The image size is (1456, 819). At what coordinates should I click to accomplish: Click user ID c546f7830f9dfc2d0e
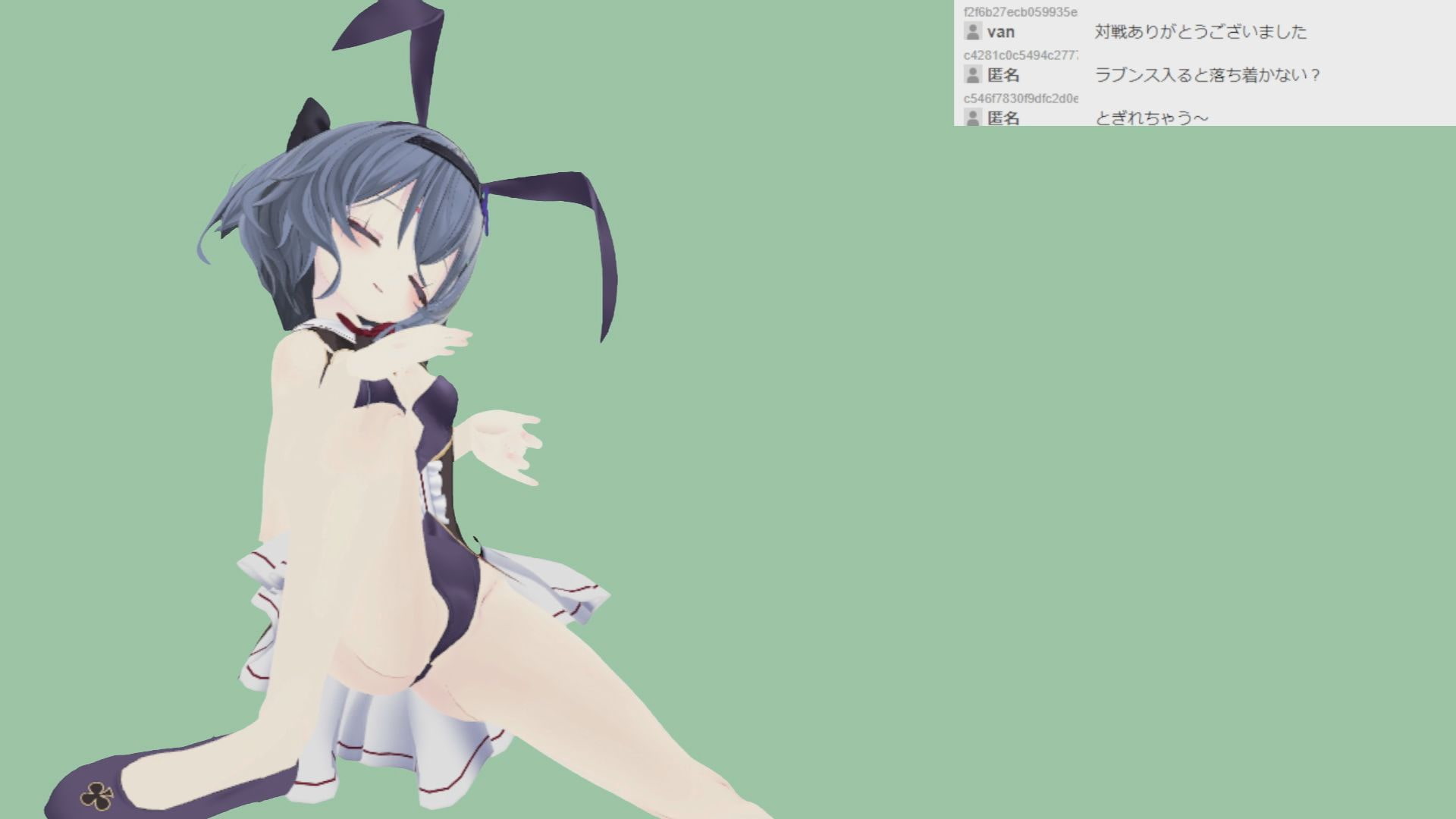(1020, 99)
